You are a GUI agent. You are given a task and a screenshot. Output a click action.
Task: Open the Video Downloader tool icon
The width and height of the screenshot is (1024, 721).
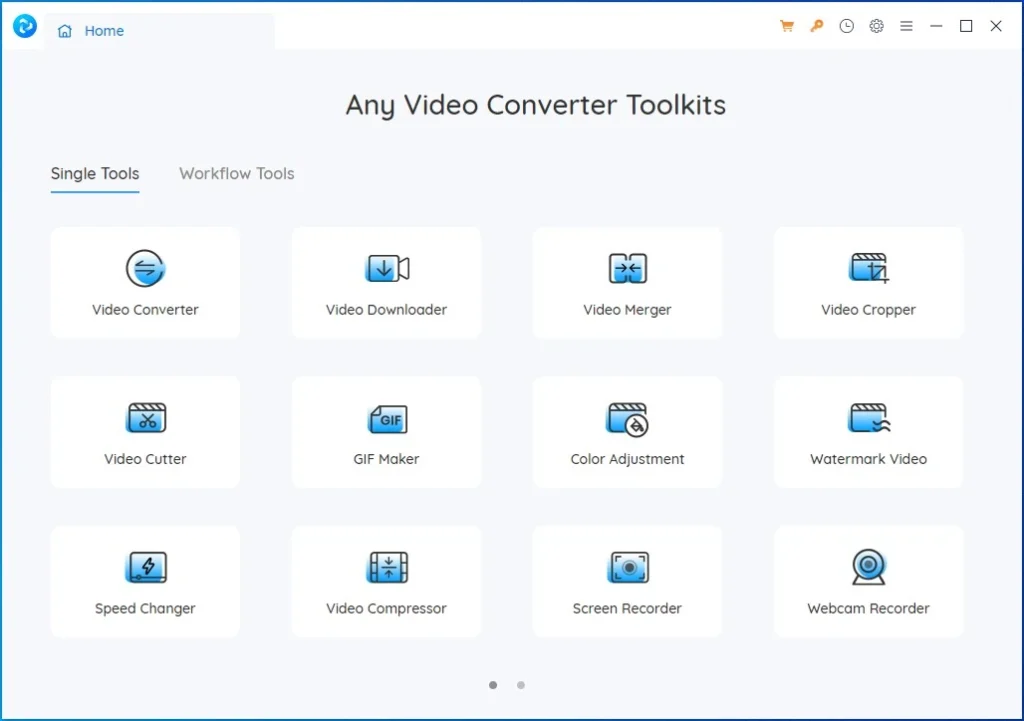[x=387, y=268]
